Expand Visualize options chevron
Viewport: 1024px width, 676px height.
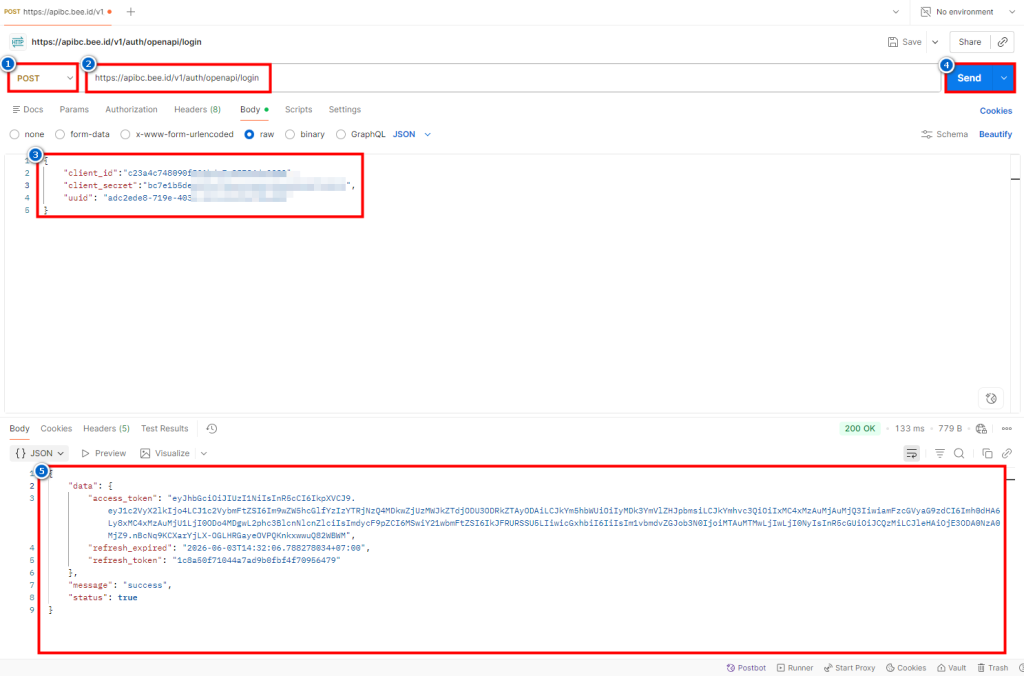pyautogui.click(x=204, y=453)
